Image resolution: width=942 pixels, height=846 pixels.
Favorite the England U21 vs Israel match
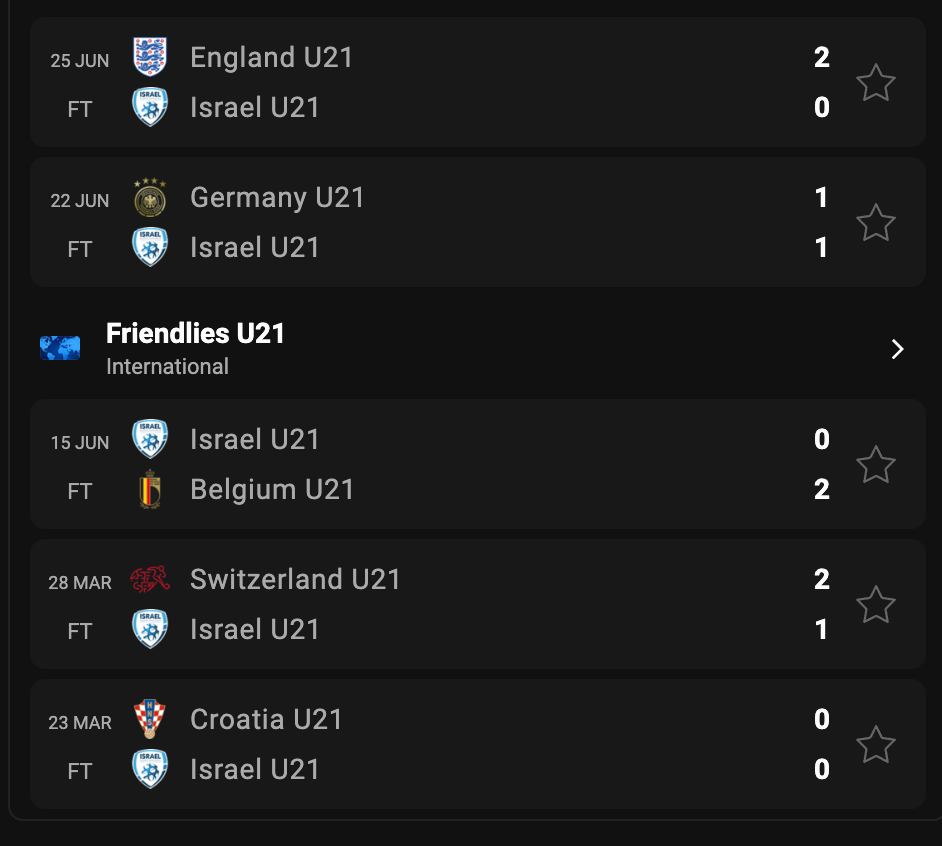point(876,83)
